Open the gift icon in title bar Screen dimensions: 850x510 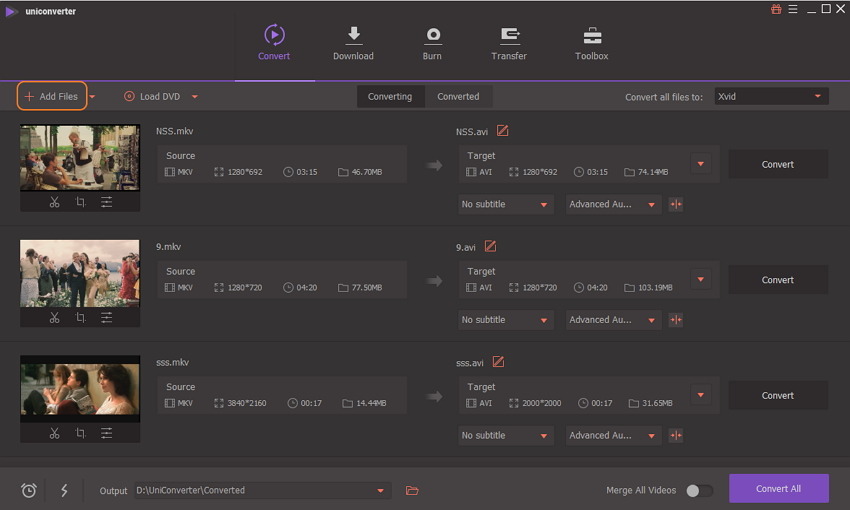[776, 9]
